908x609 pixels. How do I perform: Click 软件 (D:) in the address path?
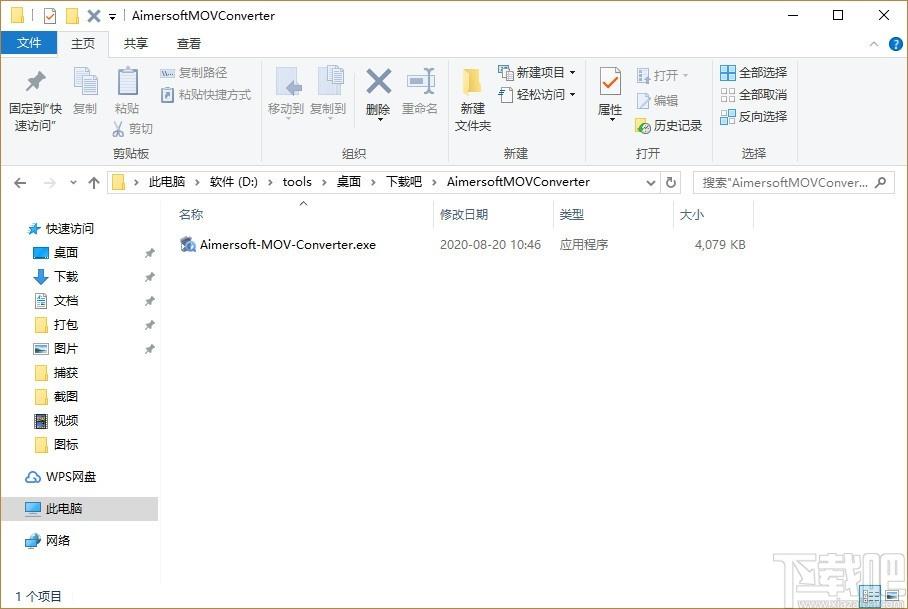click(x=233, y=182)
